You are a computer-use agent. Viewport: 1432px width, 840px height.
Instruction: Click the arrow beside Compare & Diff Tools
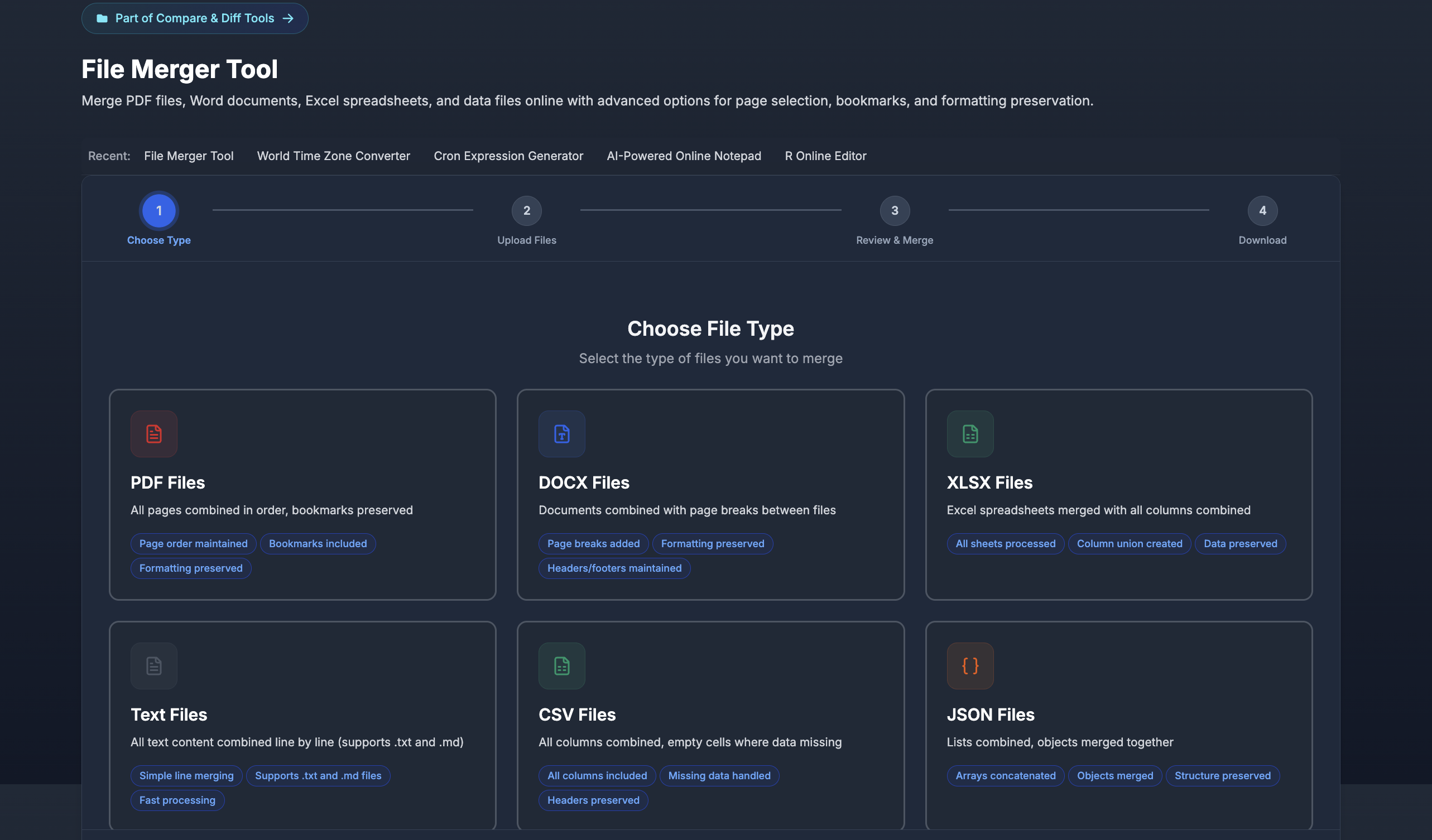point(288,18)
